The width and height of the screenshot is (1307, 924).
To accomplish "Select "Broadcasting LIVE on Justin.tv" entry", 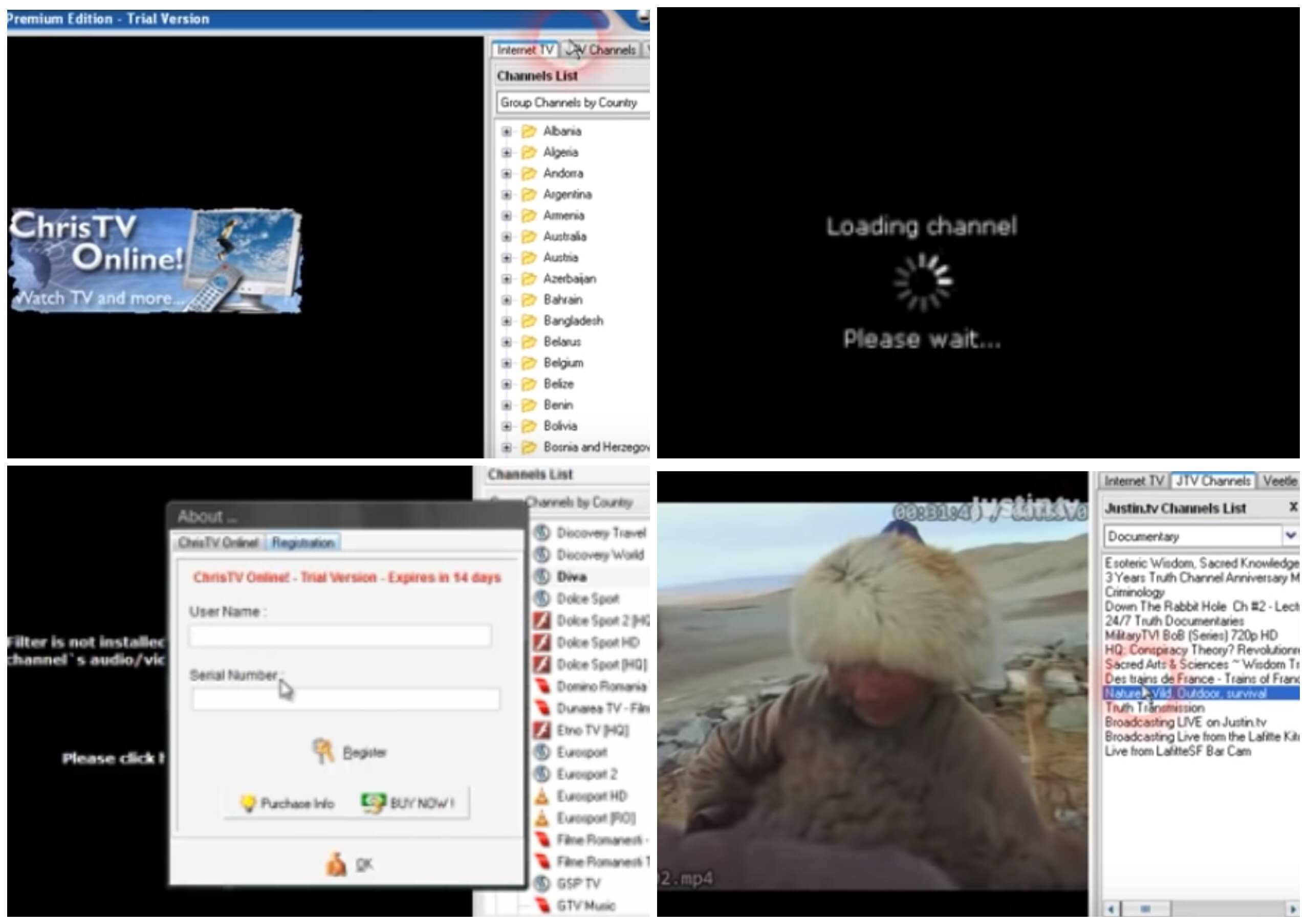I will [x=1185, y=722].
